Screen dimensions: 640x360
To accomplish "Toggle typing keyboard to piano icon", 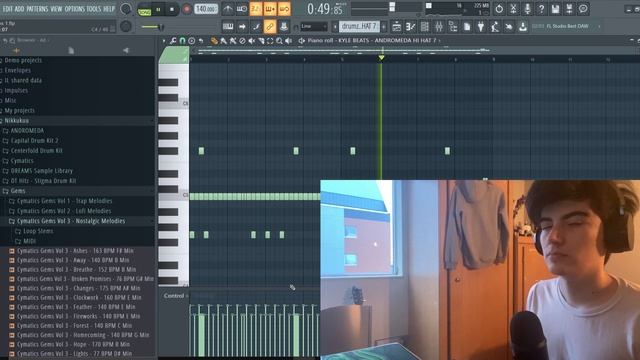I will pyautogui.click(x=228, y=27).
